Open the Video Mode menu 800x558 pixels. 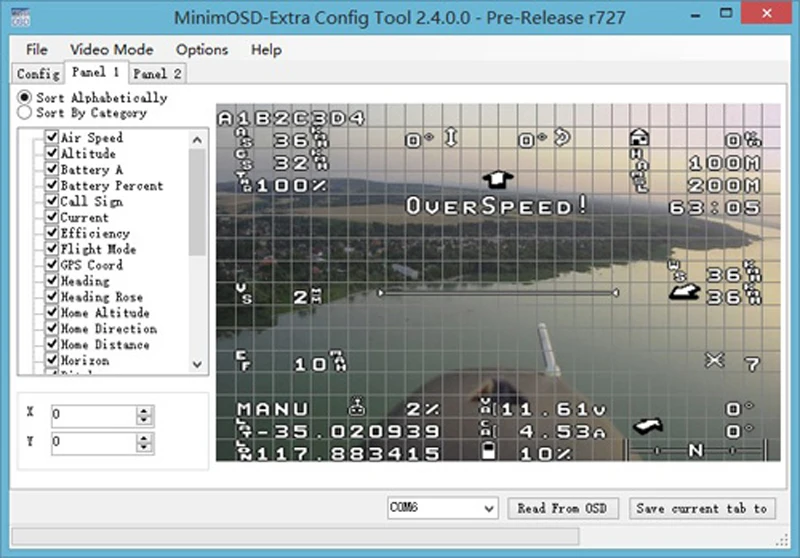(x=112, y=49)
